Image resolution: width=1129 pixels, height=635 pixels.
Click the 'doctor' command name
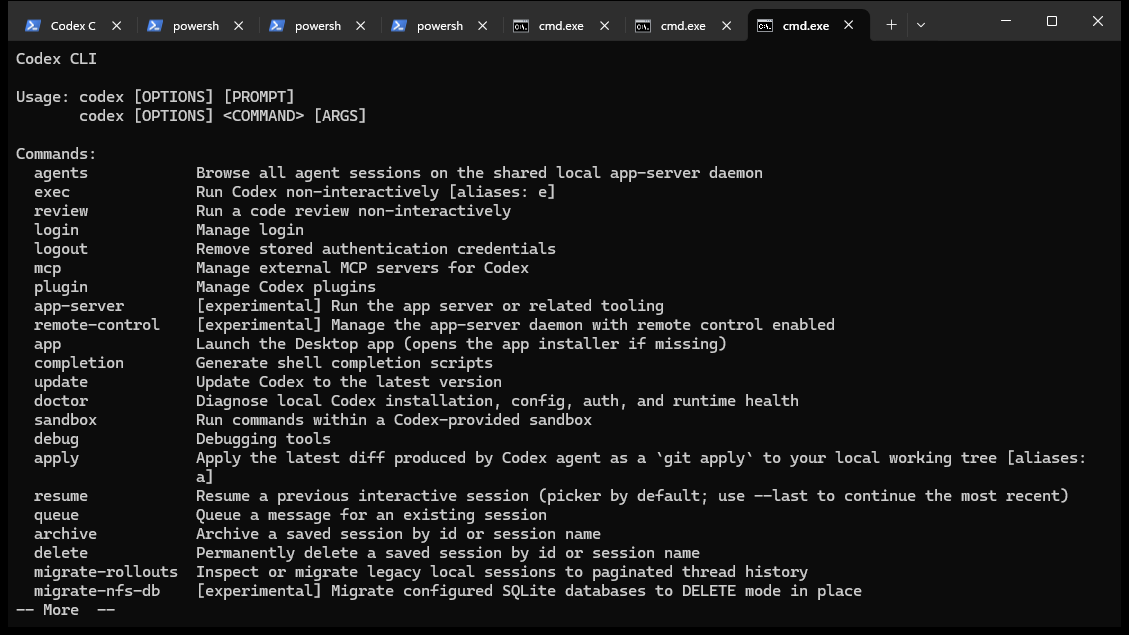coord(60,401)
